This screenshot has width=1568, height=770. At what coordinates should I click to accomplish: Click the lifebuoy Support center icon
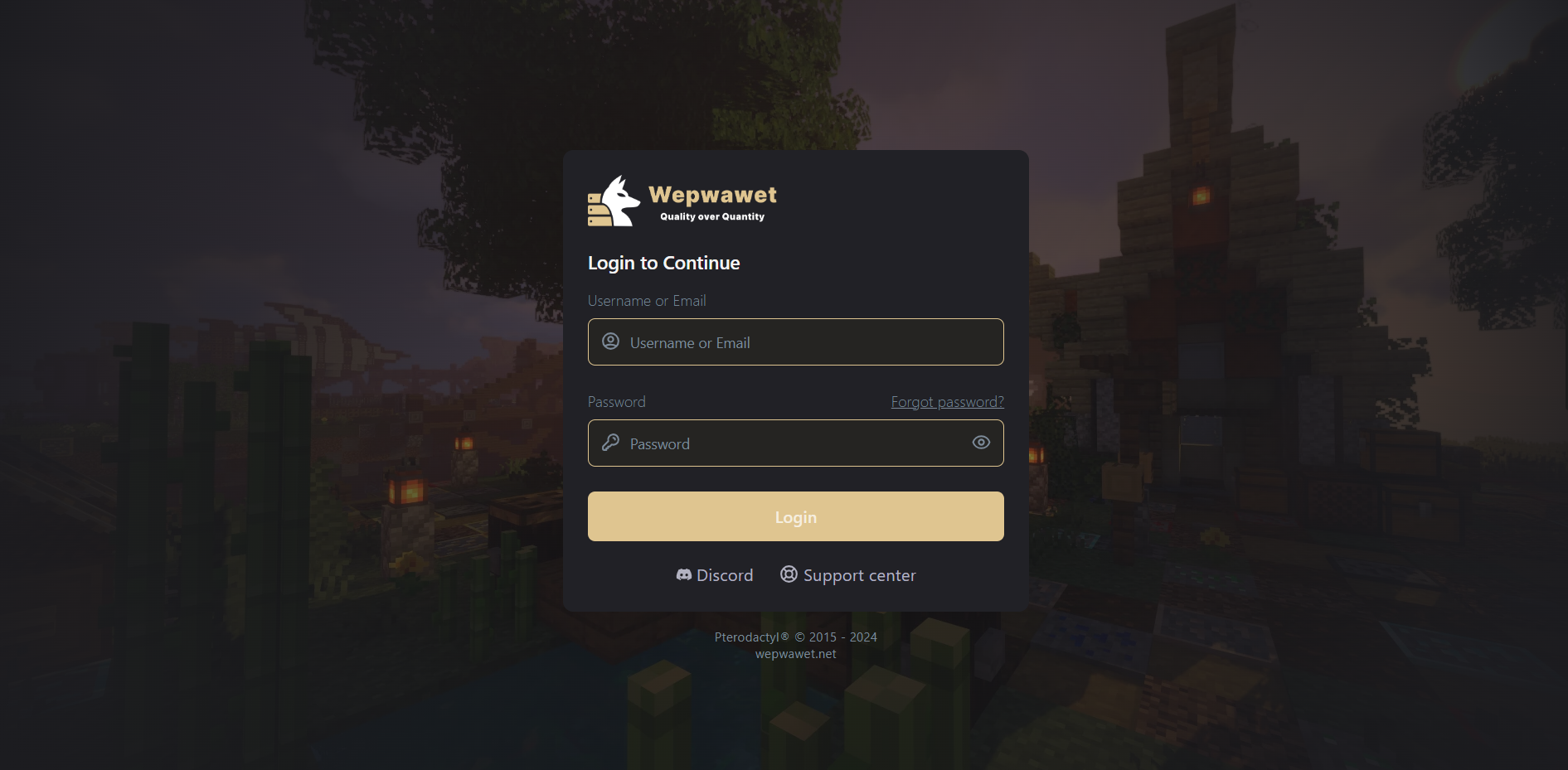click(x=789, y=574)
